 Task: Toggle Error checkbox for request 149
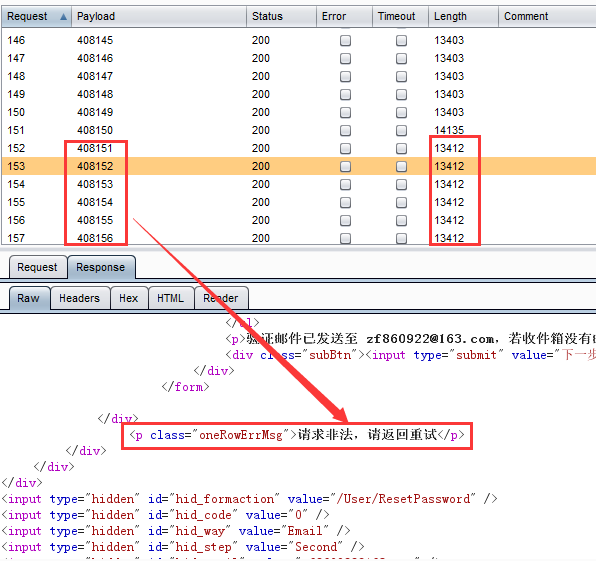tap(345, 94)
